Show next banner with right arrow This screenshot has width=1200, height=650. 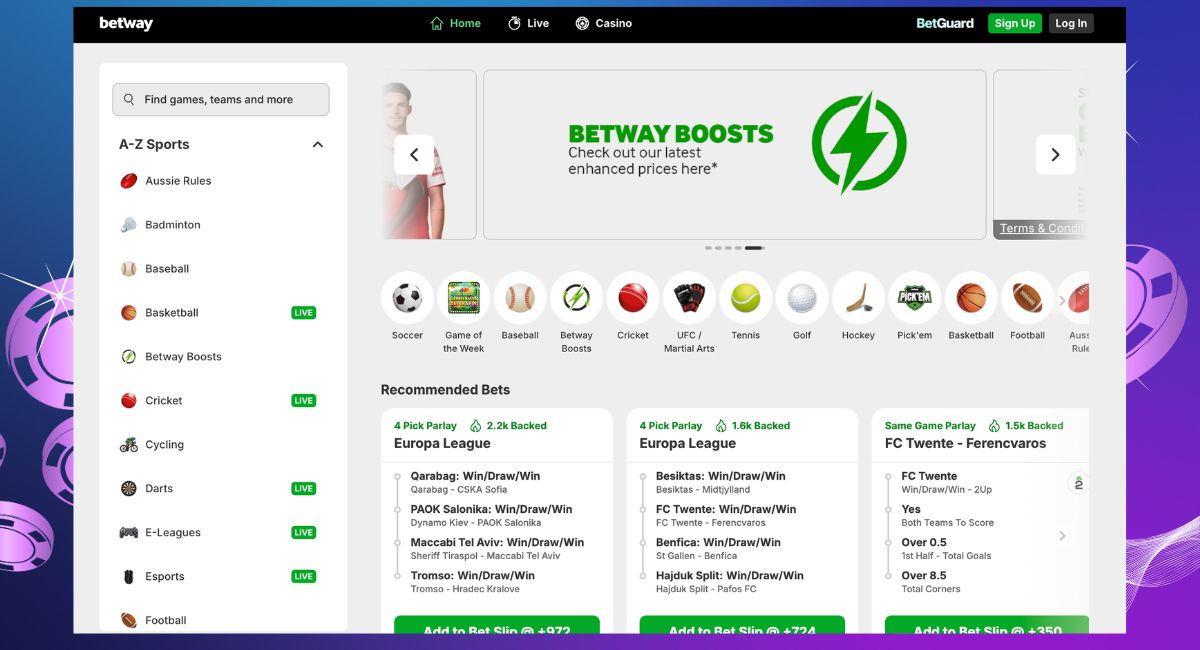tap(1055, 155)
